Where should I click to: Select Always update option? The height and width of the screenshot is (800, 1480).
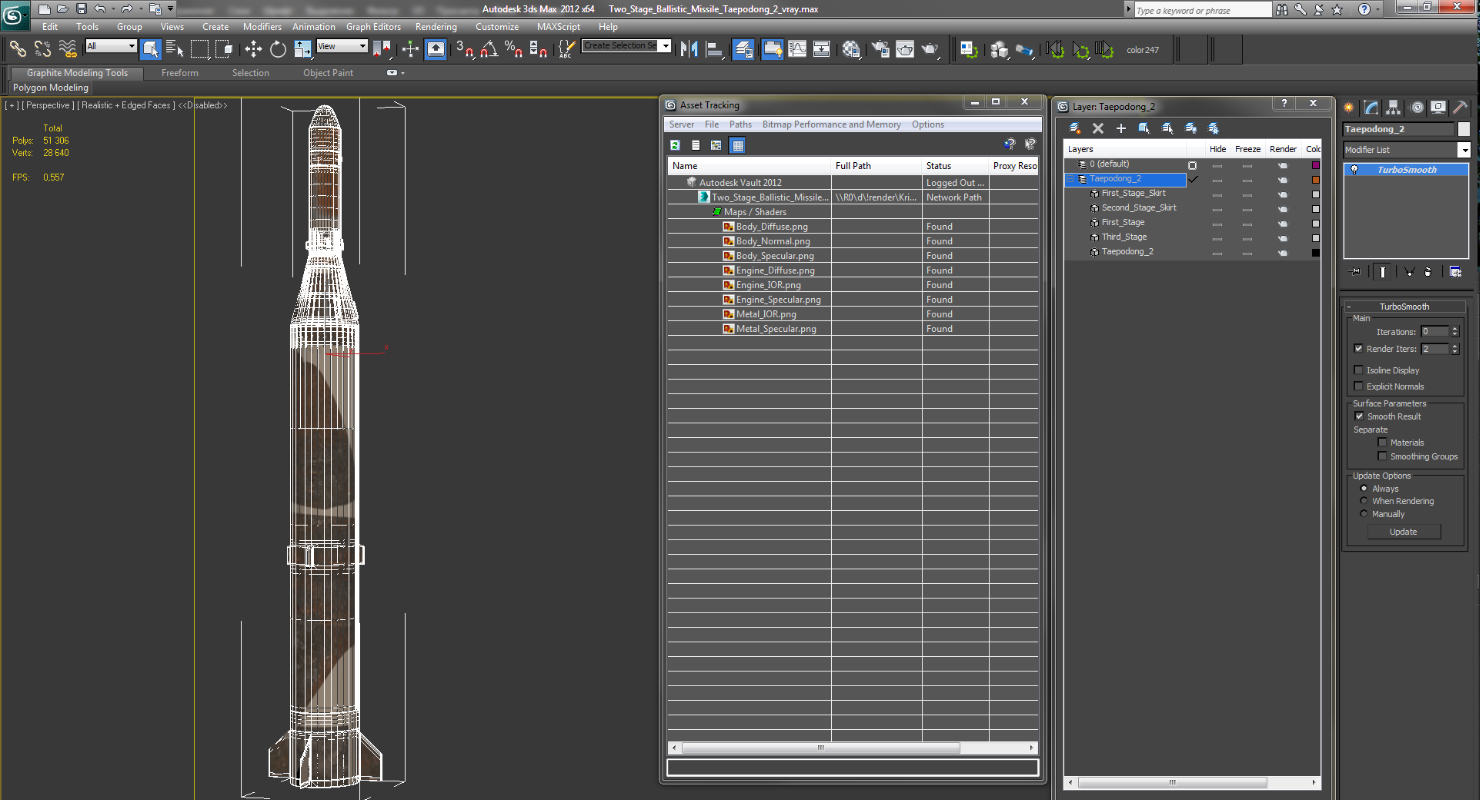pos(1364,488)
